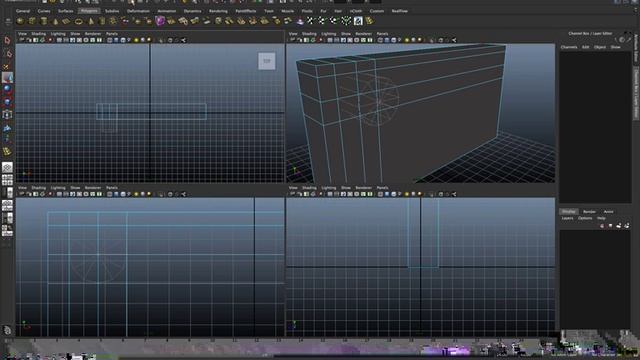Image resolution: width=640 pixels, height=360 pixels.
Task: Select the Display tab in the Layer Editor
Action: point(569,211)
